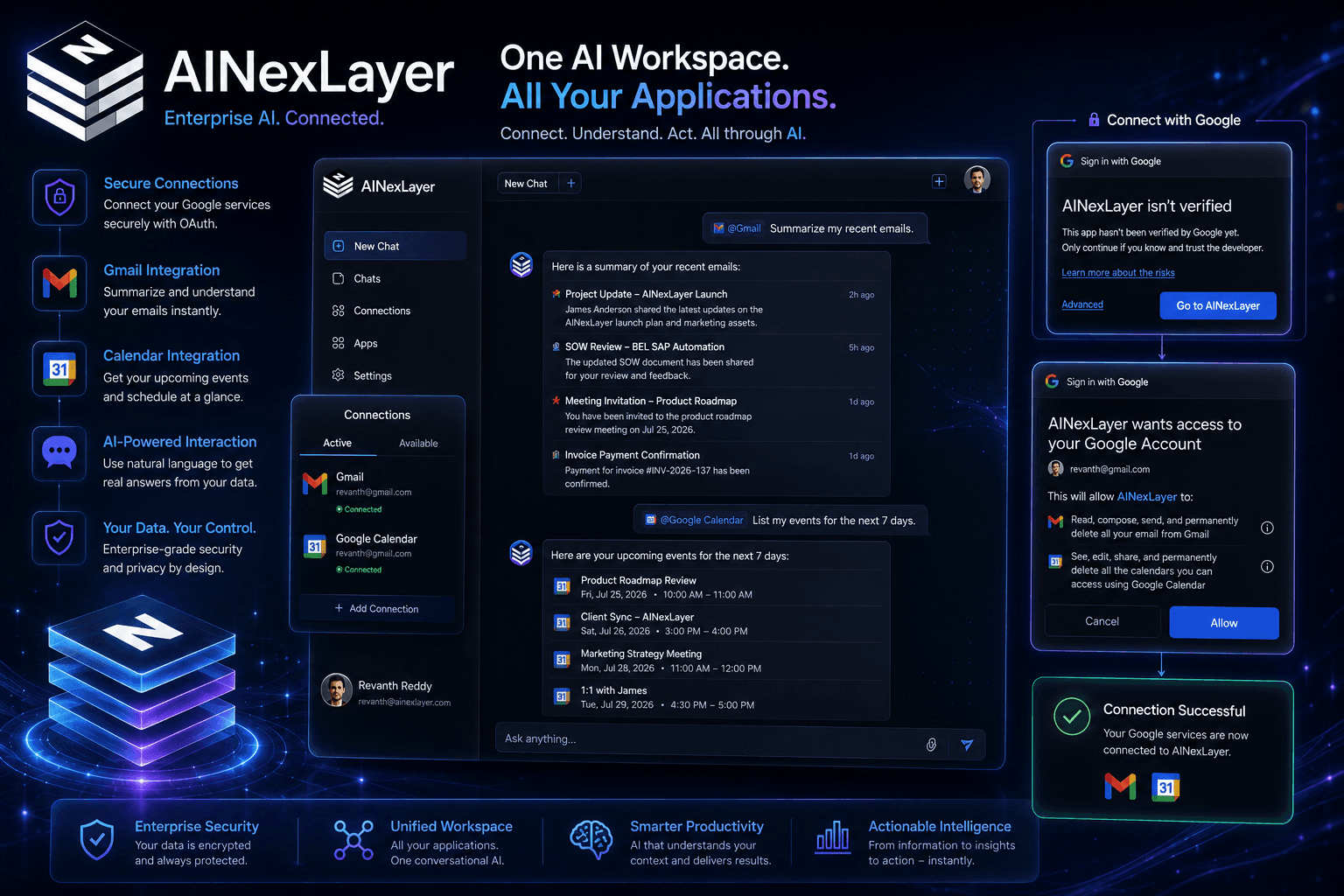This screenshot has height=896, width=1344.
Task: Click the Secure Connections lock icon
Action: 59,196
